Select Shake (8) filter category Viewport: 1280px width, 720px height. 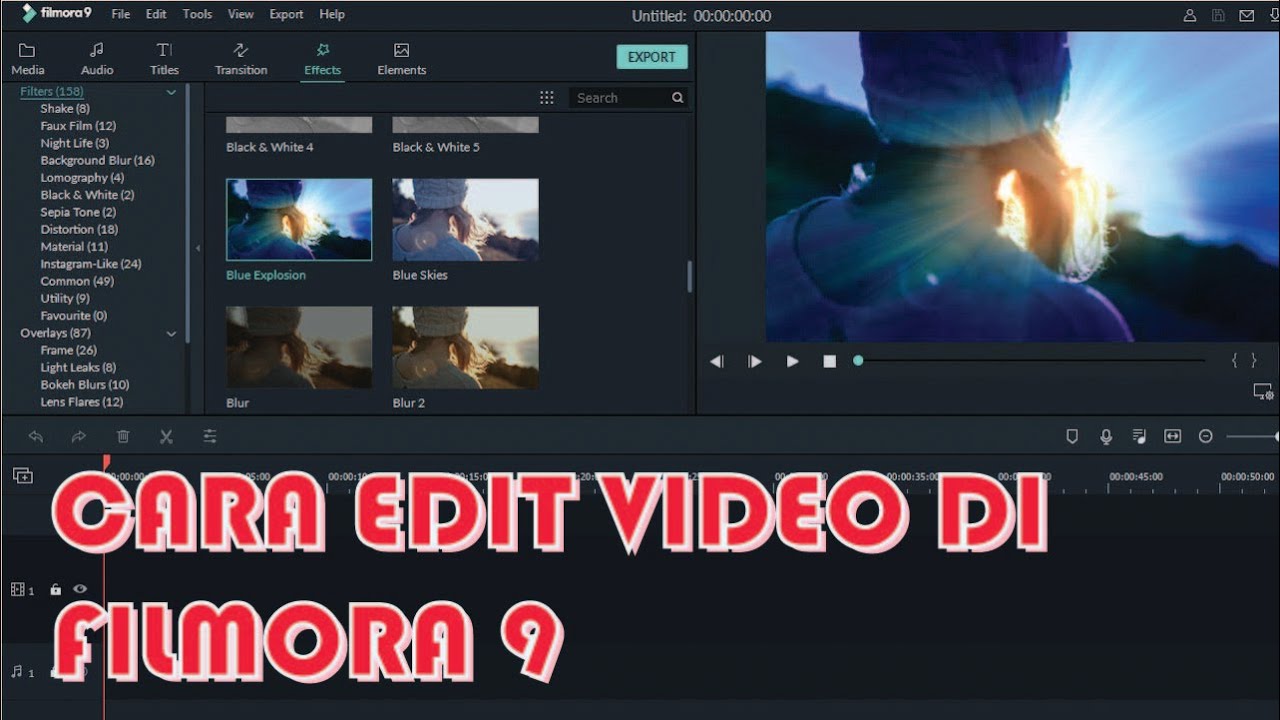pos(65,109)
